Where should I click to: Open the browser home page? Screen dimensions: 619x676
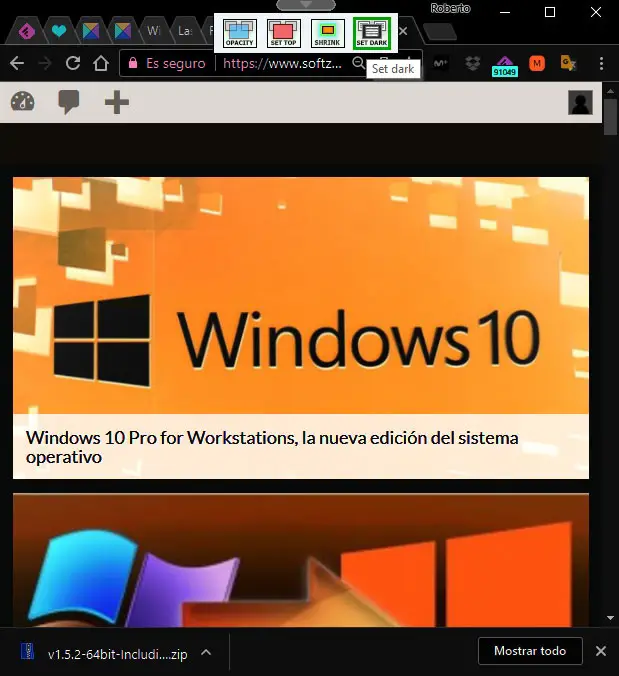pyautogui.click(x=101, y=63)
